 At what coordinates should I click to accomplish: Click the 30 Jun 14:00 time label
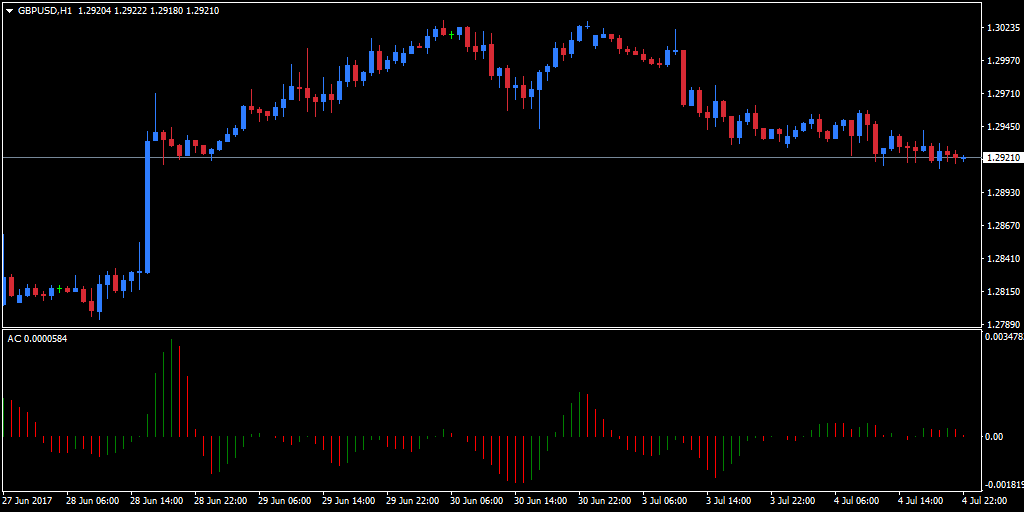coord(541,501)
